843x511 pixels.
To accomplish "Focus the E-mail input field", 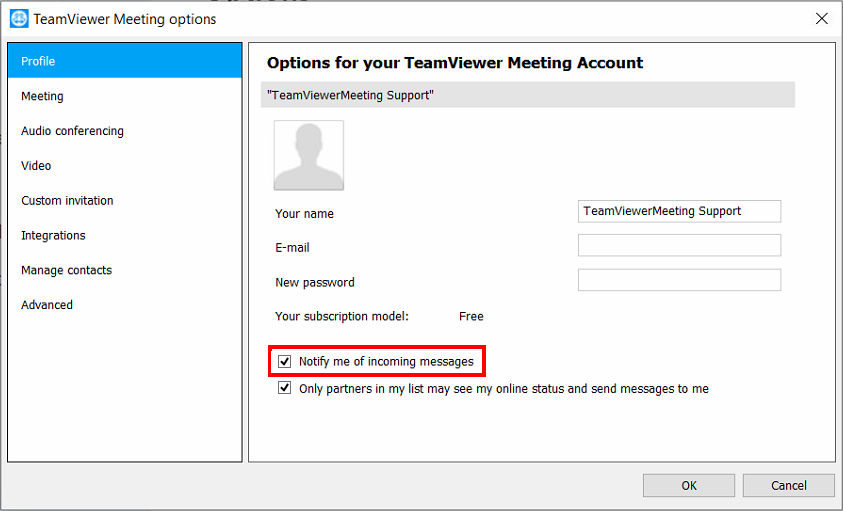I will pos(679,245).
